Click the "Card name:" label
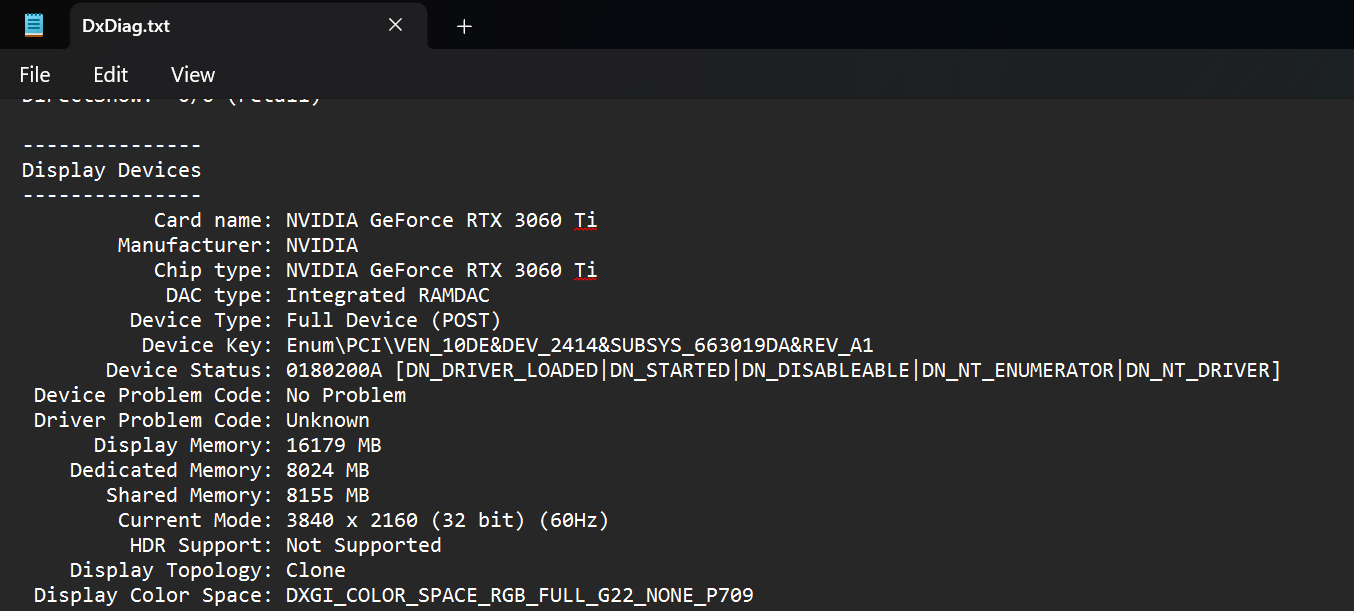1354x611 pixels. [x=214, y=220]
